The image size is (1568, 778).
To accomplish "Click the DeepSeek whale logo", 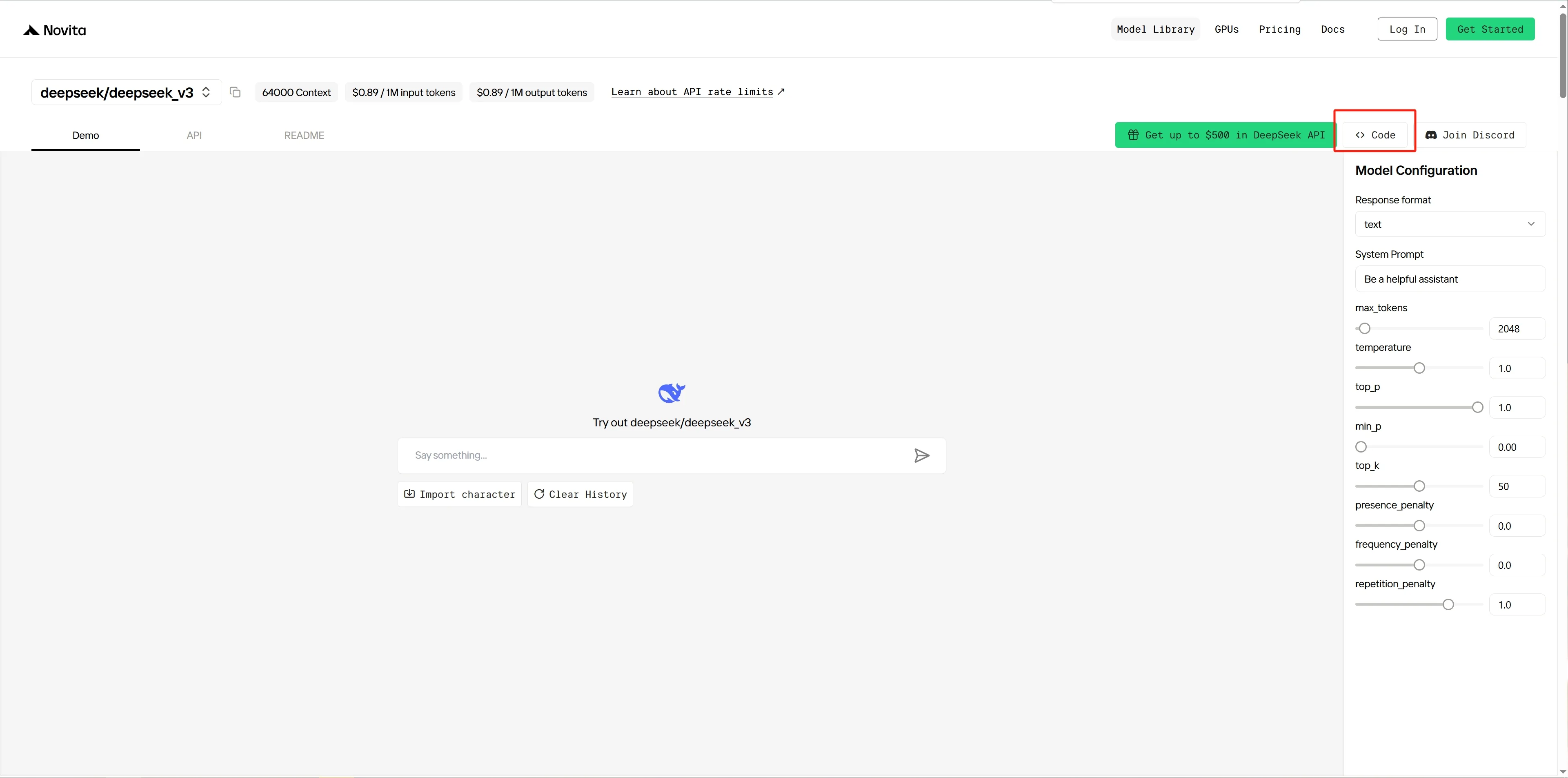I will point(672,393).
